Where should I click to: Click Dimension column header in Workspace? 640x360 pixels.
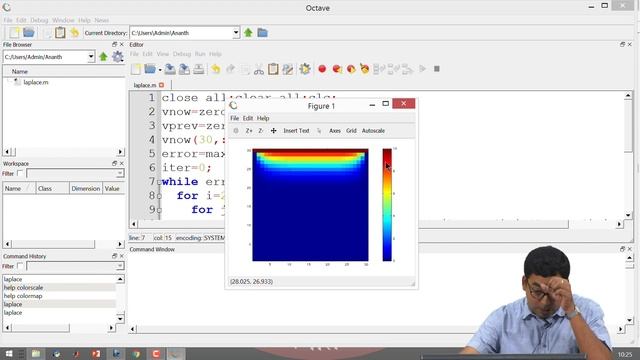85,189
